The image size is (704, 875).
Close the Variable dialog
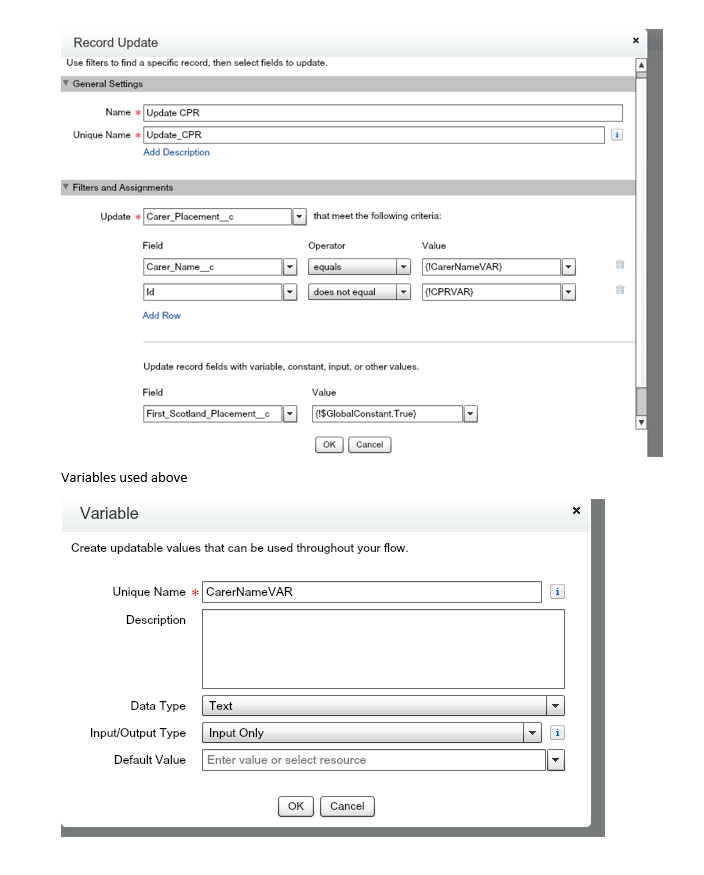coord(576,511)
